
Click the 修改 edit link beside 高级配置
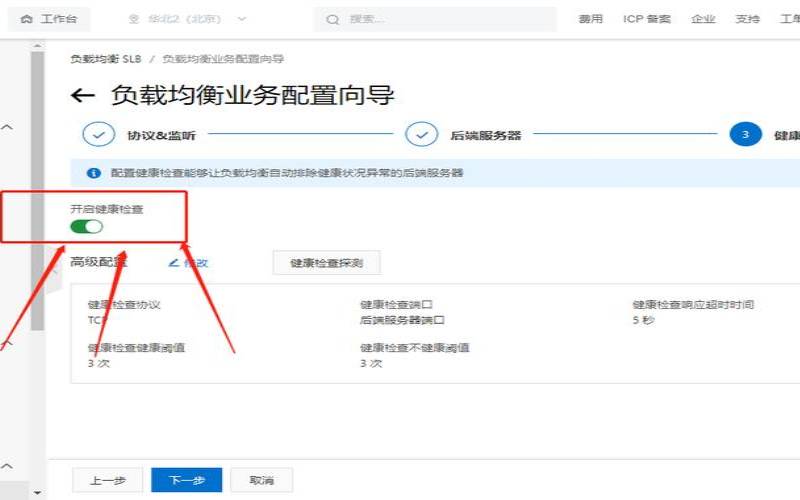coord(188,263)
